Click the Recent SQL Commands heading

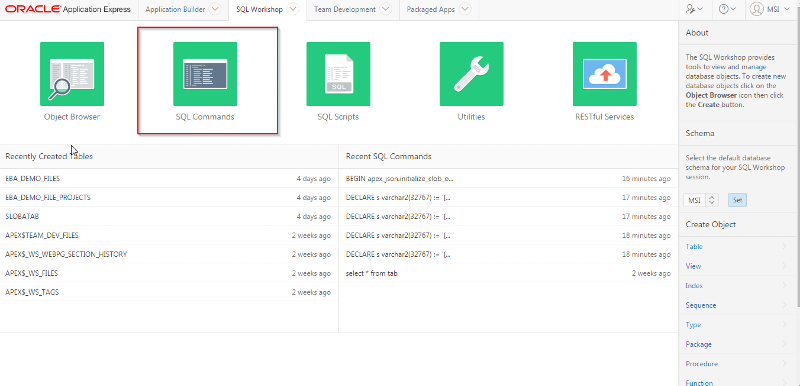388,156
